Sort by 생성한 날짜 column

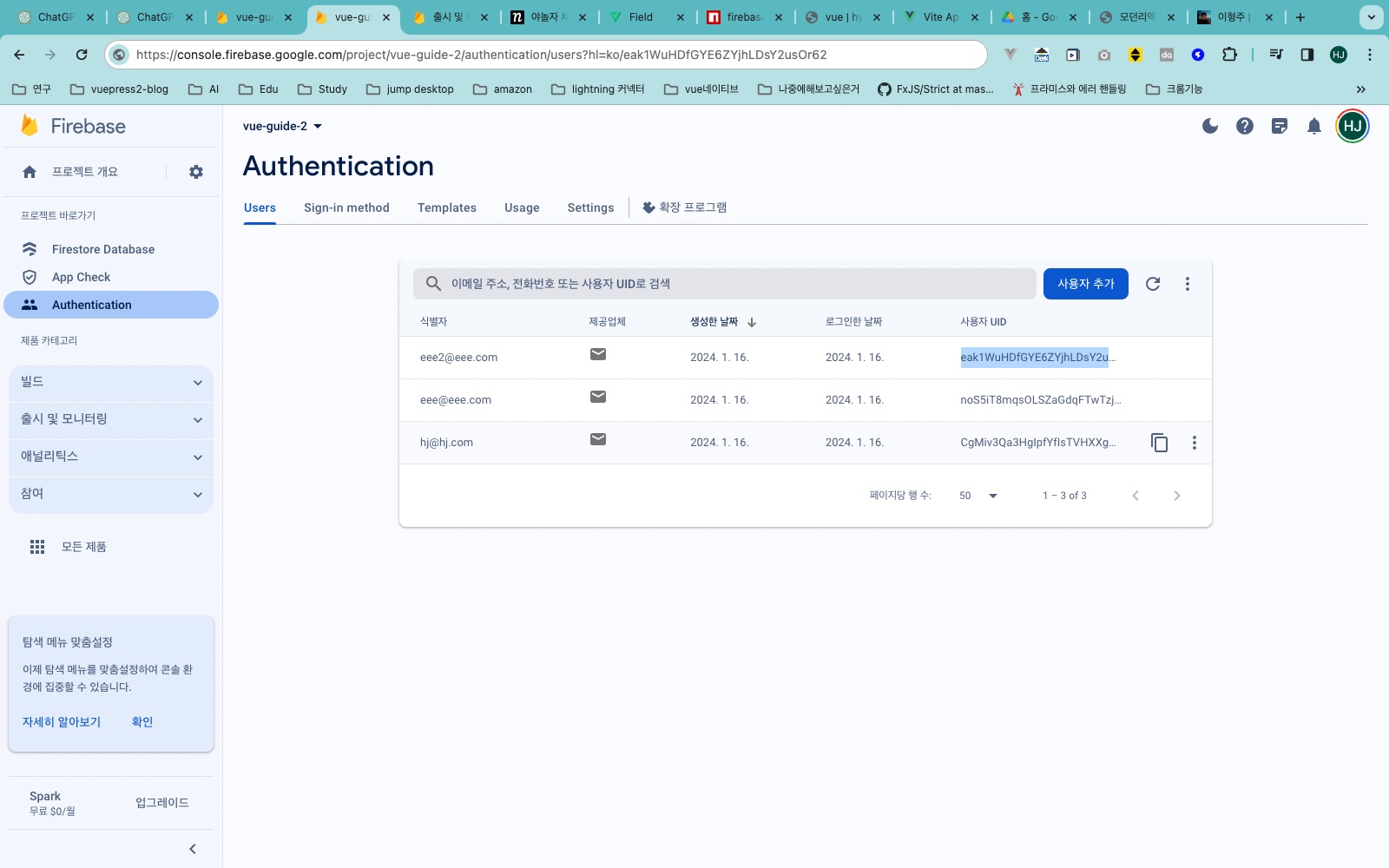(723, 322)
